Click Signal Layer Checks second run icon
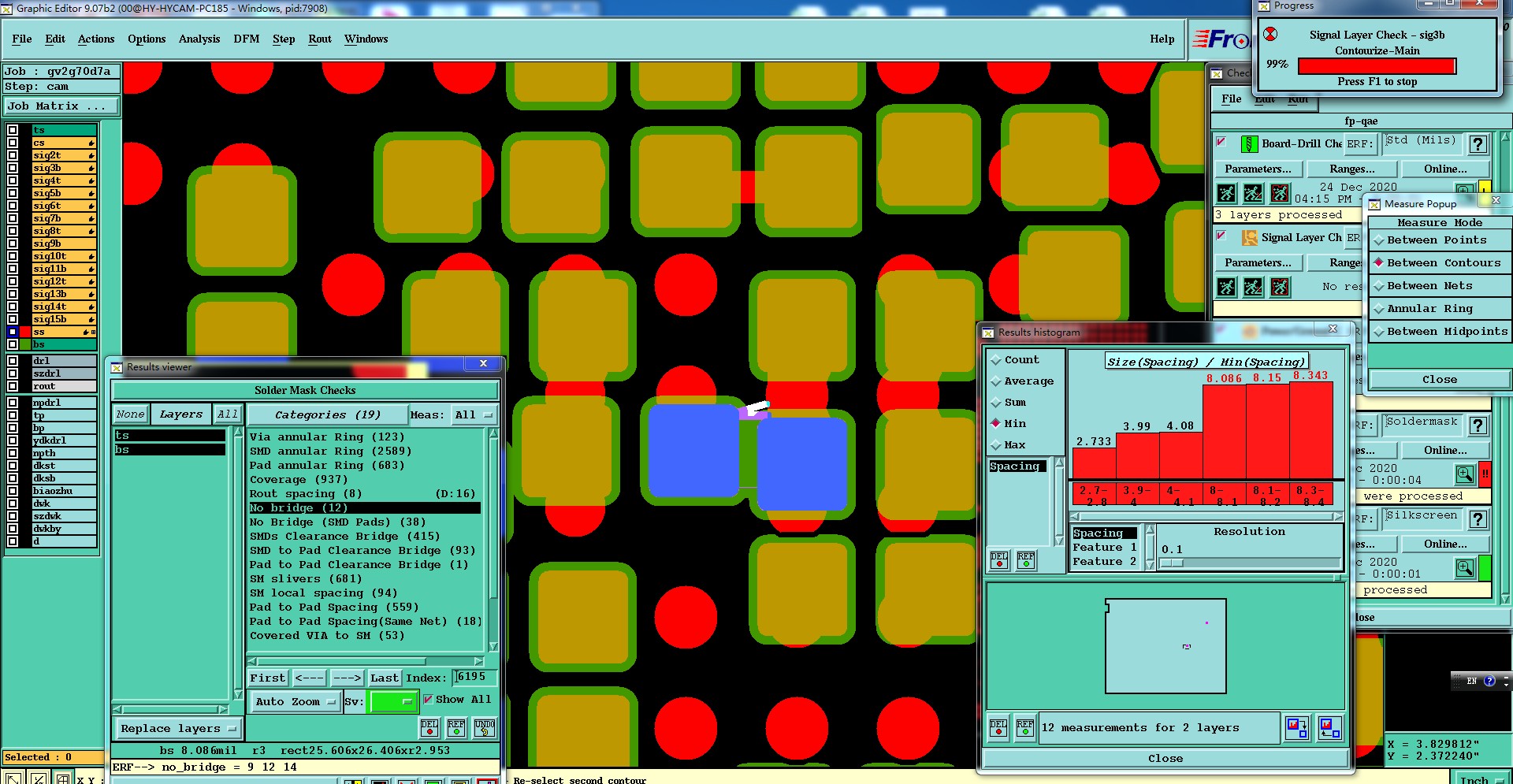The height and width of the screenshot is (784, 1513). [x=1253, y=287]
